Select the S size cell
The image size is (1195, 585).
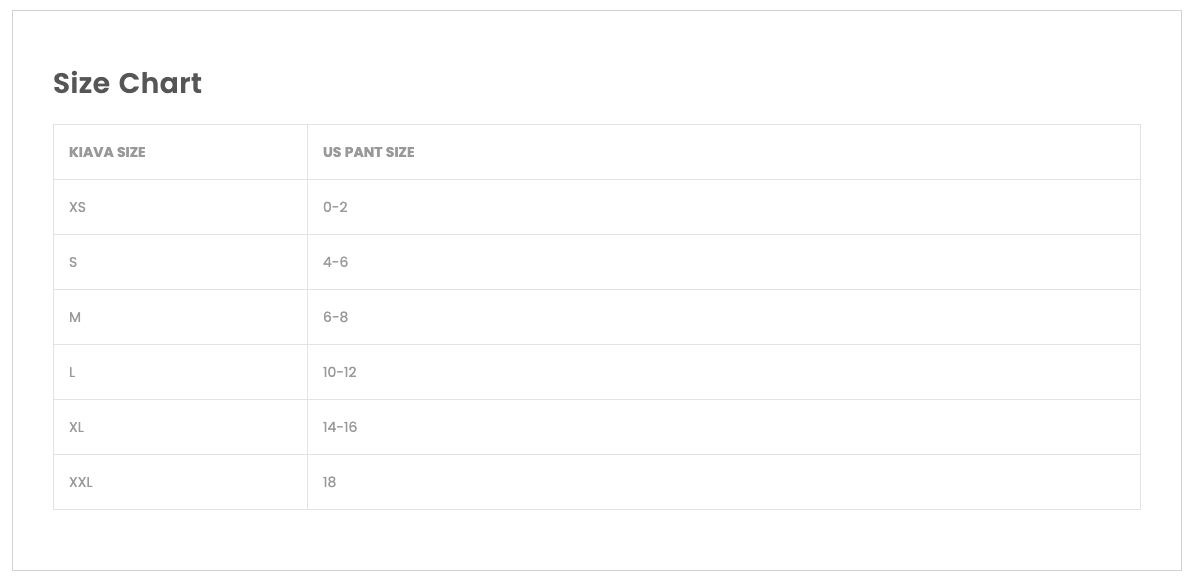click(73, 262)
